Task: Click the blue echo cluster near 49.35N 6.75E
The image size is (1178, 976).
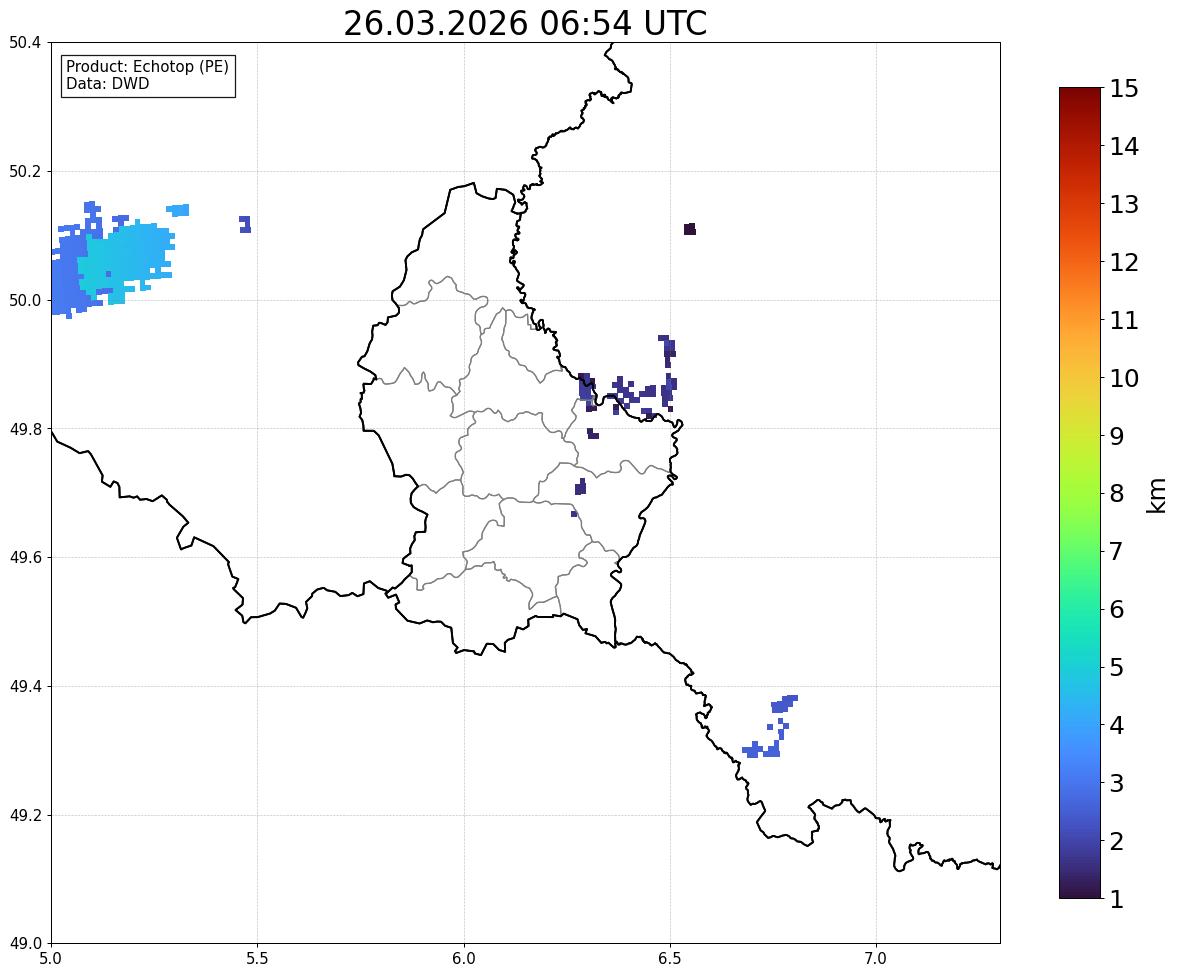Action: tap(770, 726)
